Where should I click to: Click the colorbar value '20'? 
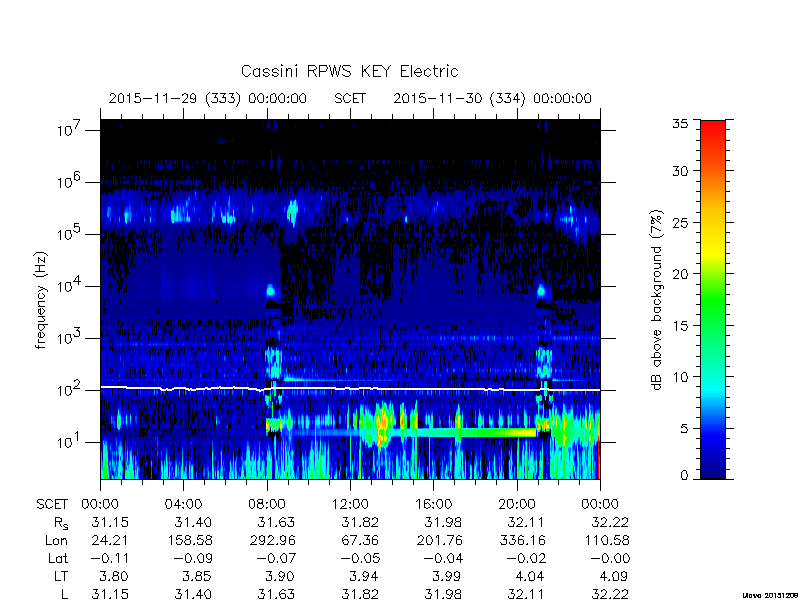tap(681, 274)
